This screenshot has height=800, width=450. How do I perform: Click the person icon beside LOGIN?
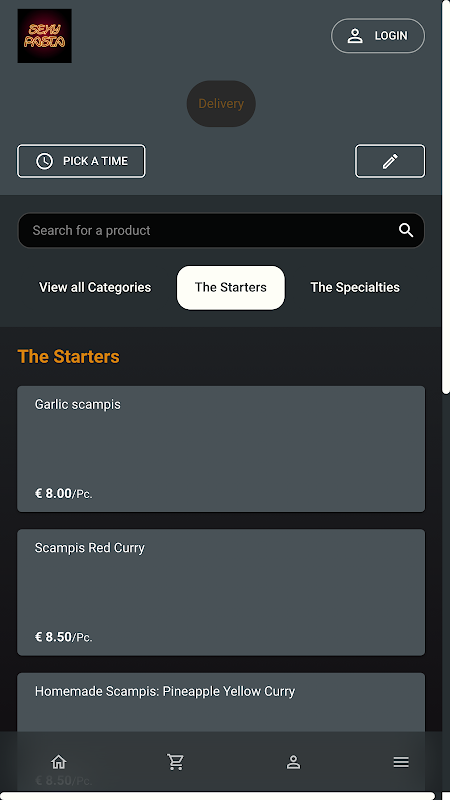click(355, 36)
